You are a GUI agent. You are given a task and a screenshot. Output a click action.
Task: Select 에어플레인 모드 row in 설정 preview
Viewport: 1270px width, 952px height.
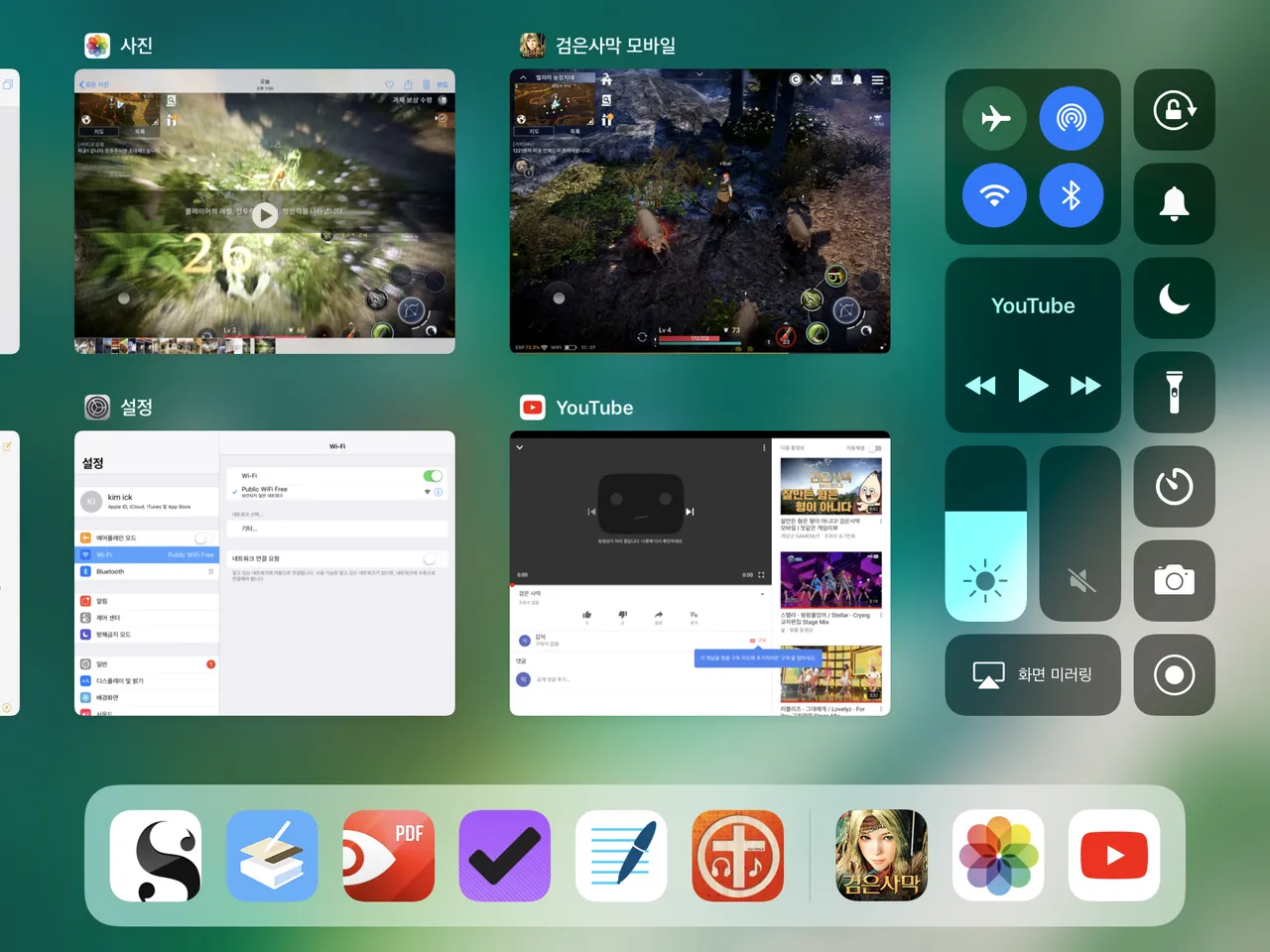(x=147, y=537)
